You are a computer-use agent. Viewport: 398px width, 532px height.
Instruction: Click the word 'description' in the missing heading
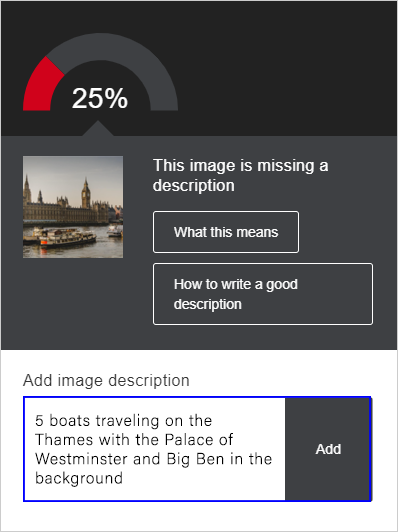(193, 185)
